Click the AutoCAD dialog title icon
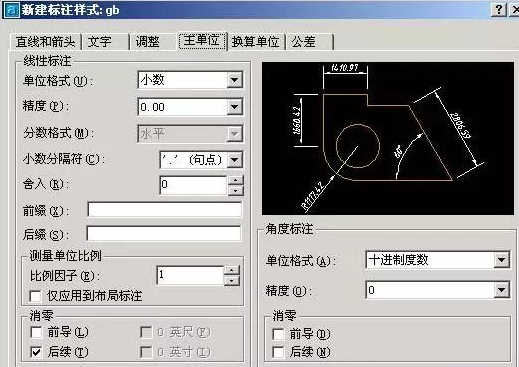519x367 pixels. pyautogui.click(x=11, y=10)
